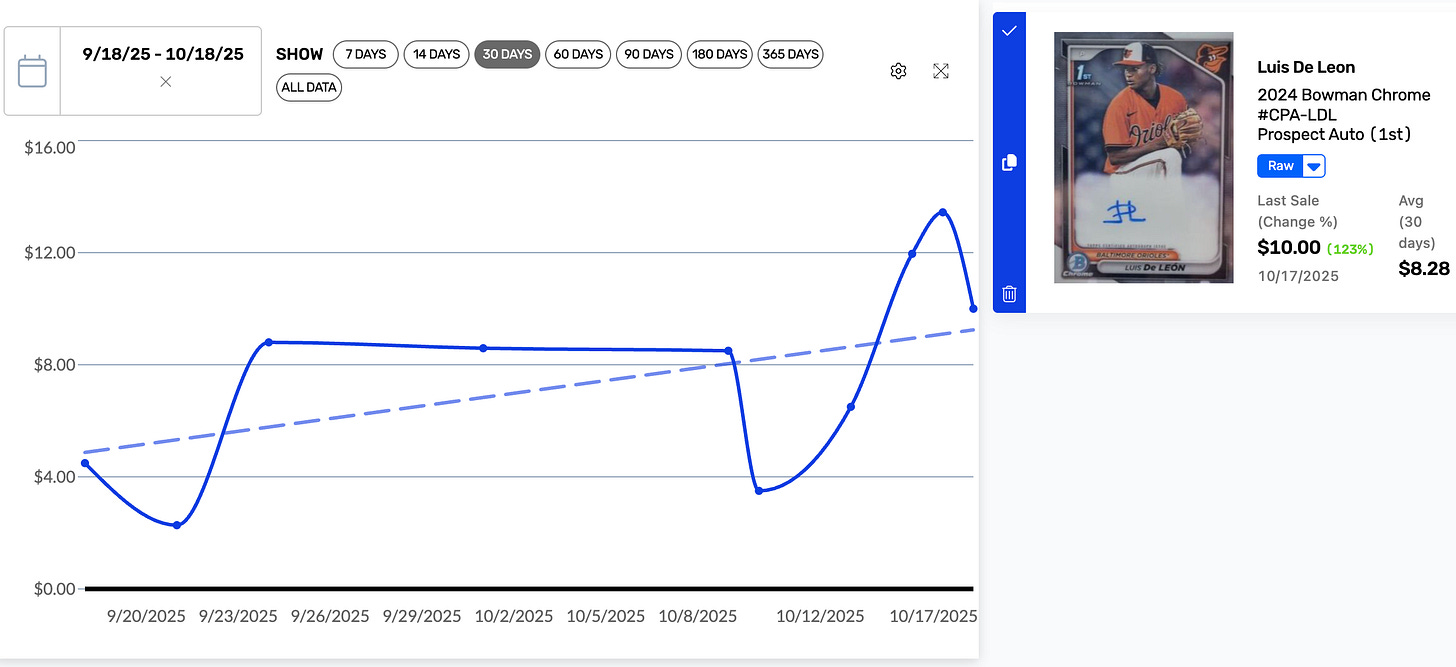Screen dimensions: 1456x667
Task: Click the $16.00 axis label
Action: (x=50, y=148)
